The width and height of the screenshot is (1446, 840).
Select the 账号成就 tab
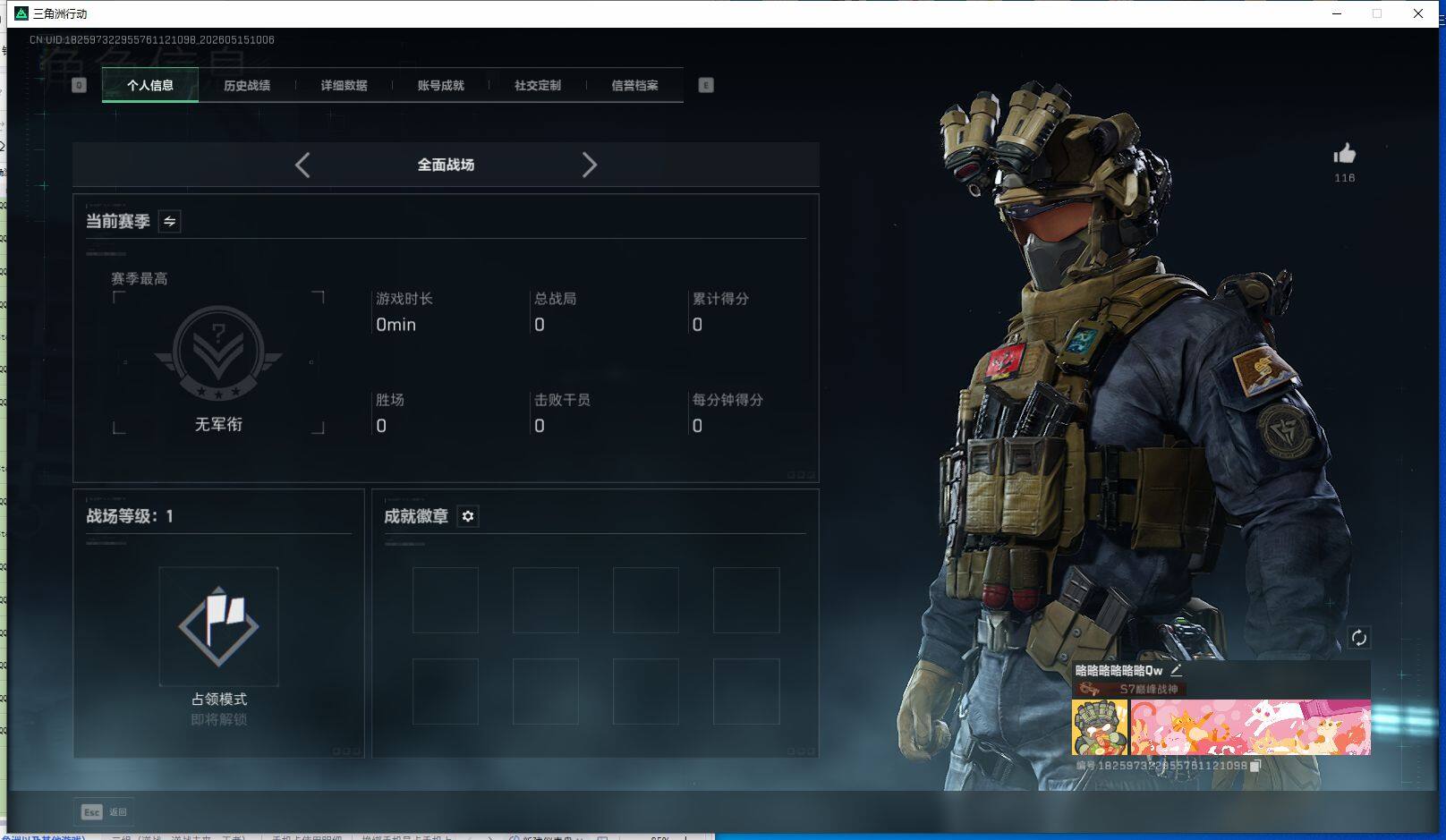(x=440, y=86)
